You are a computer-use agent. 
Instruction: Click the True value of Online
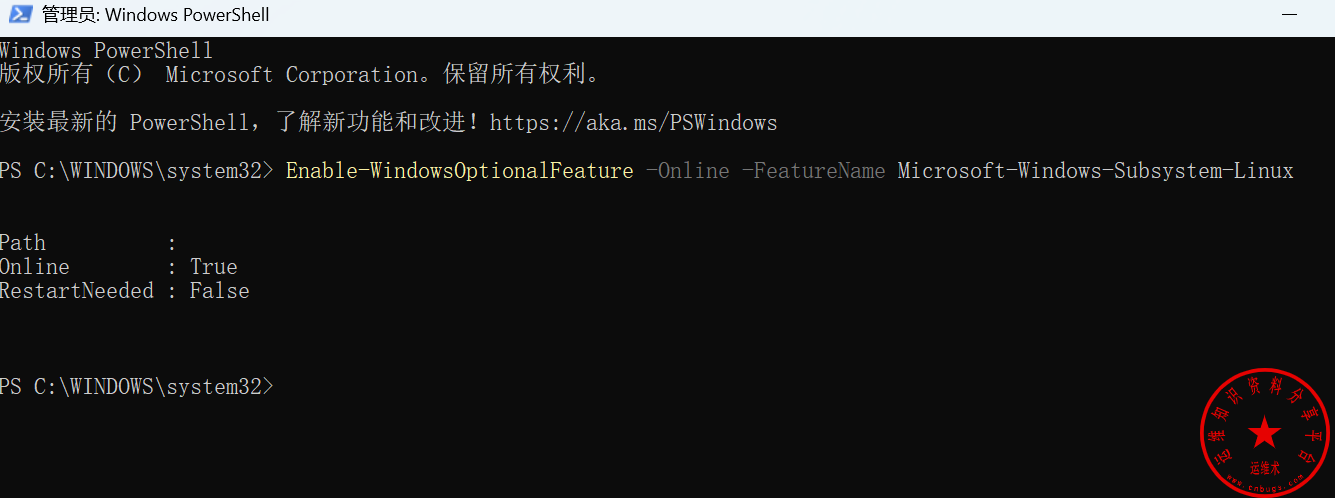214,267
